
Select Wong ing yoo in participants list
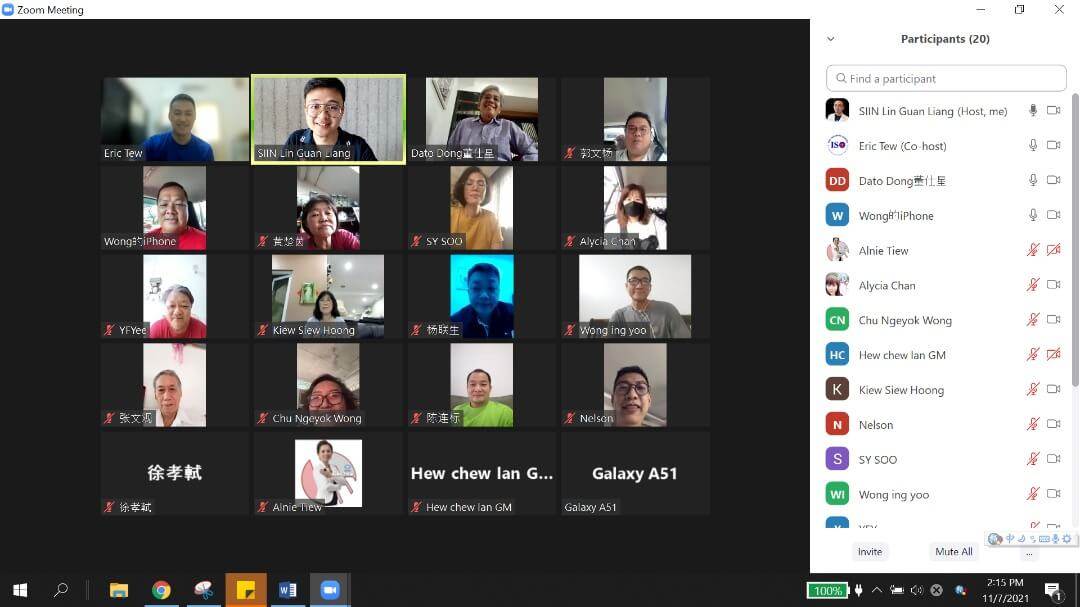click(x=893, y=495)
